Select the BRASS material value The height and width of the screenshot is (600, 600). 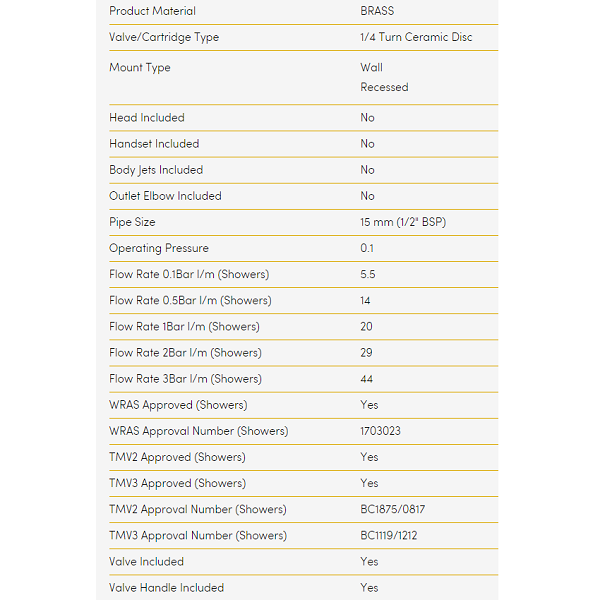pyautogui.click(x=377, y=11)
